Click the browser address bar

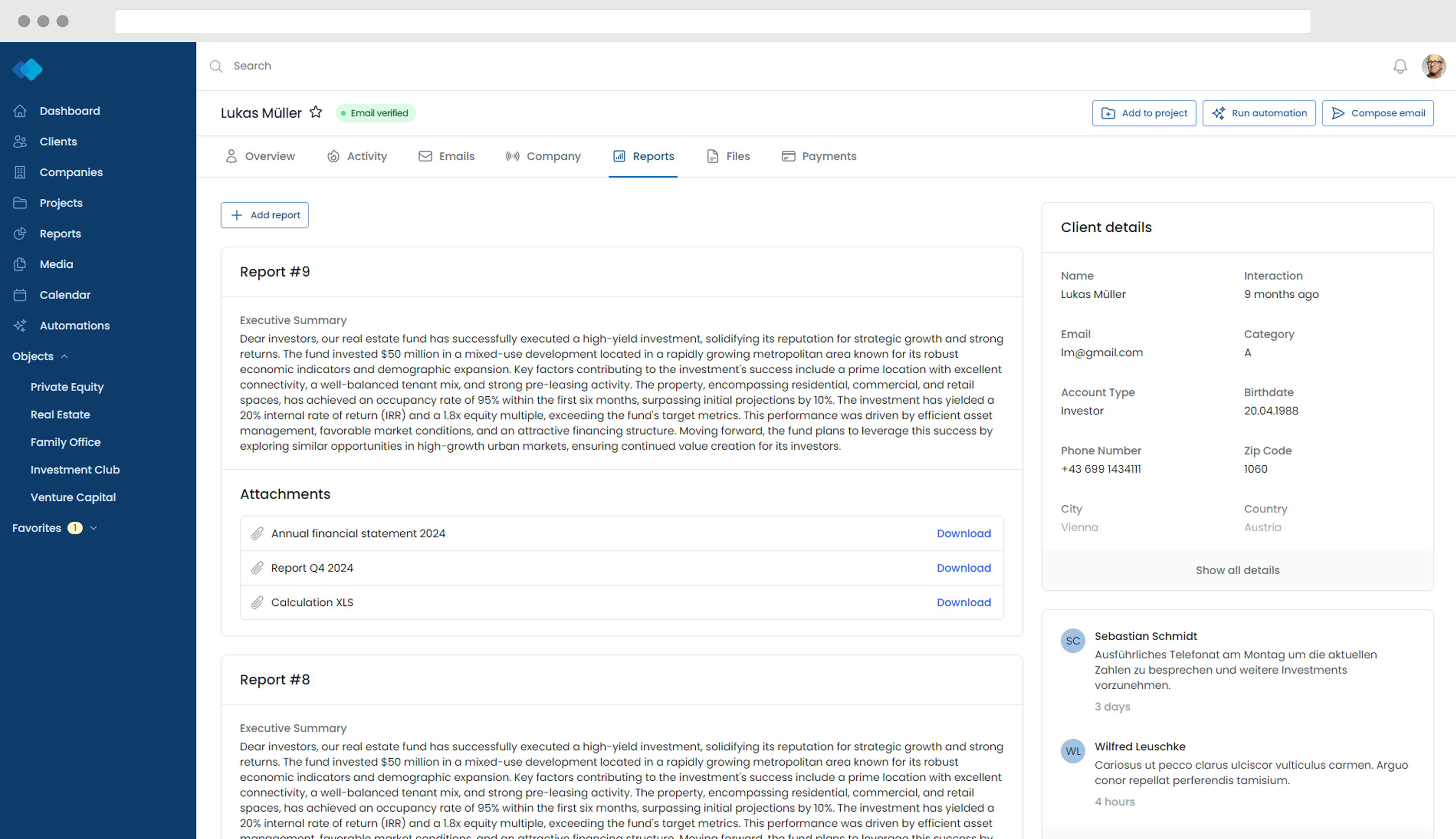pyautogui.click(x=713, y=21)
